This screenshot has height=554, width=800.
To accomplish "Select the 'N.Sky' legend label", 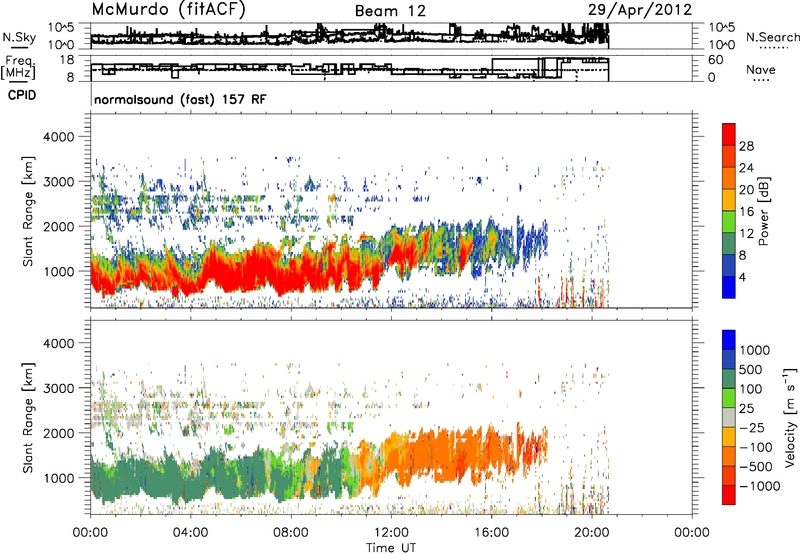I will 19,37.
